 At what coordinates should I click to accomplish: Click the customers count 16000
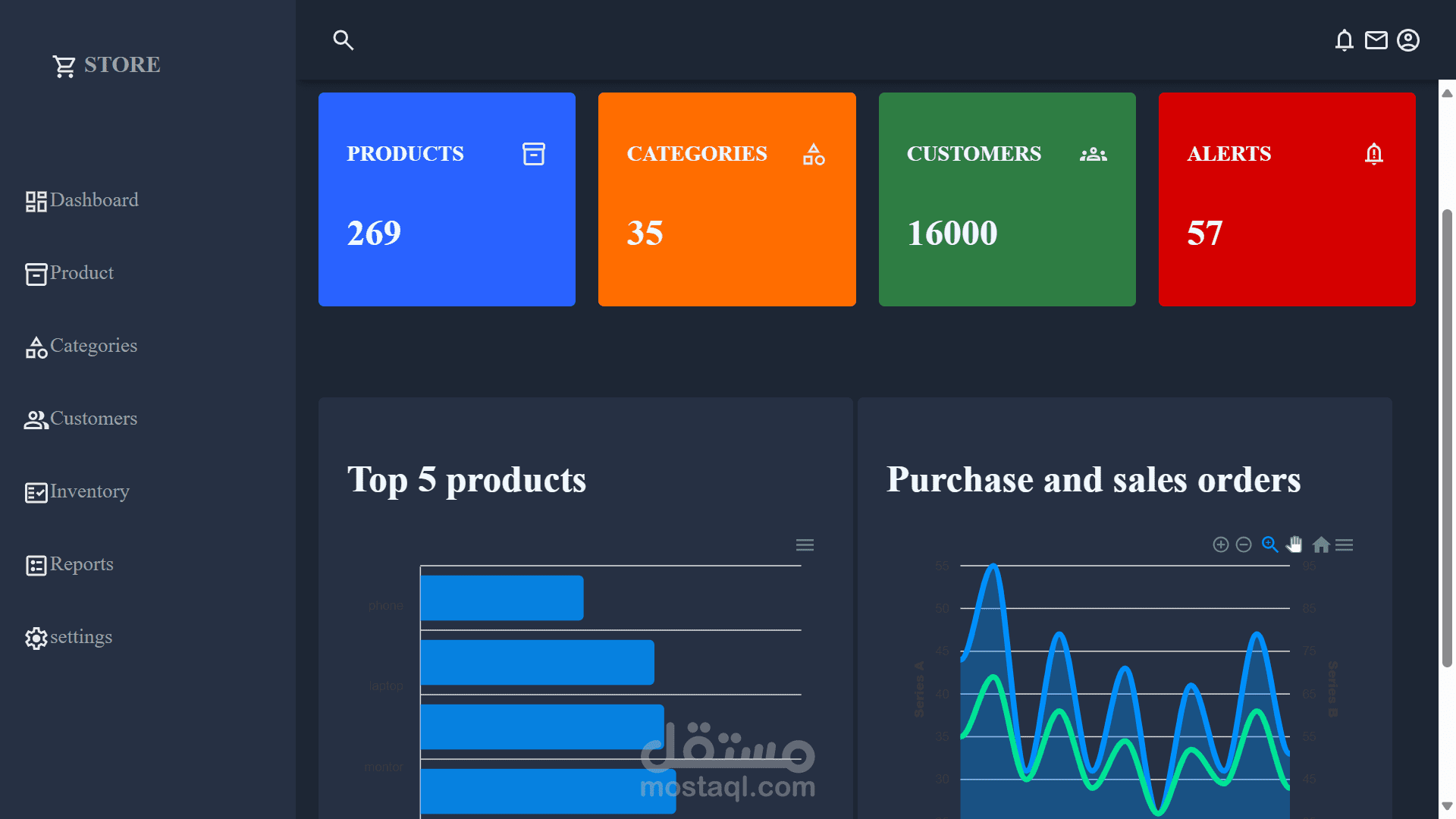coord(952,234)
